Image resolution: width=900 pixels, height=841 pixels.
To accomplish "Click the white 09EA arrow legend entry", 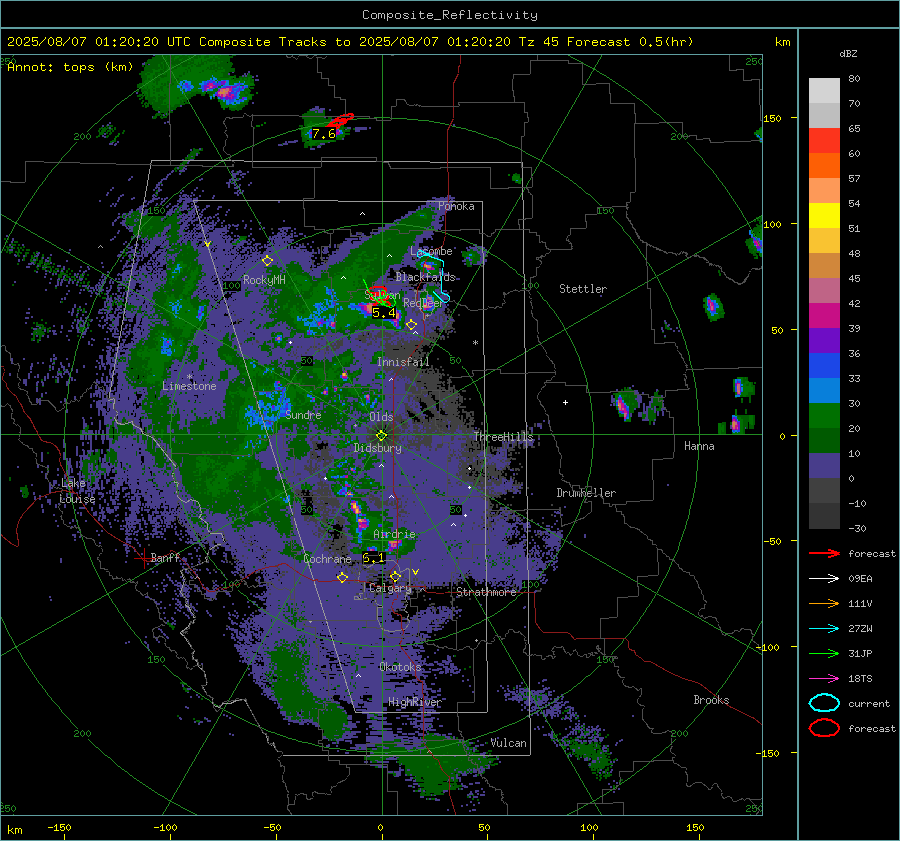I will 824,579.
